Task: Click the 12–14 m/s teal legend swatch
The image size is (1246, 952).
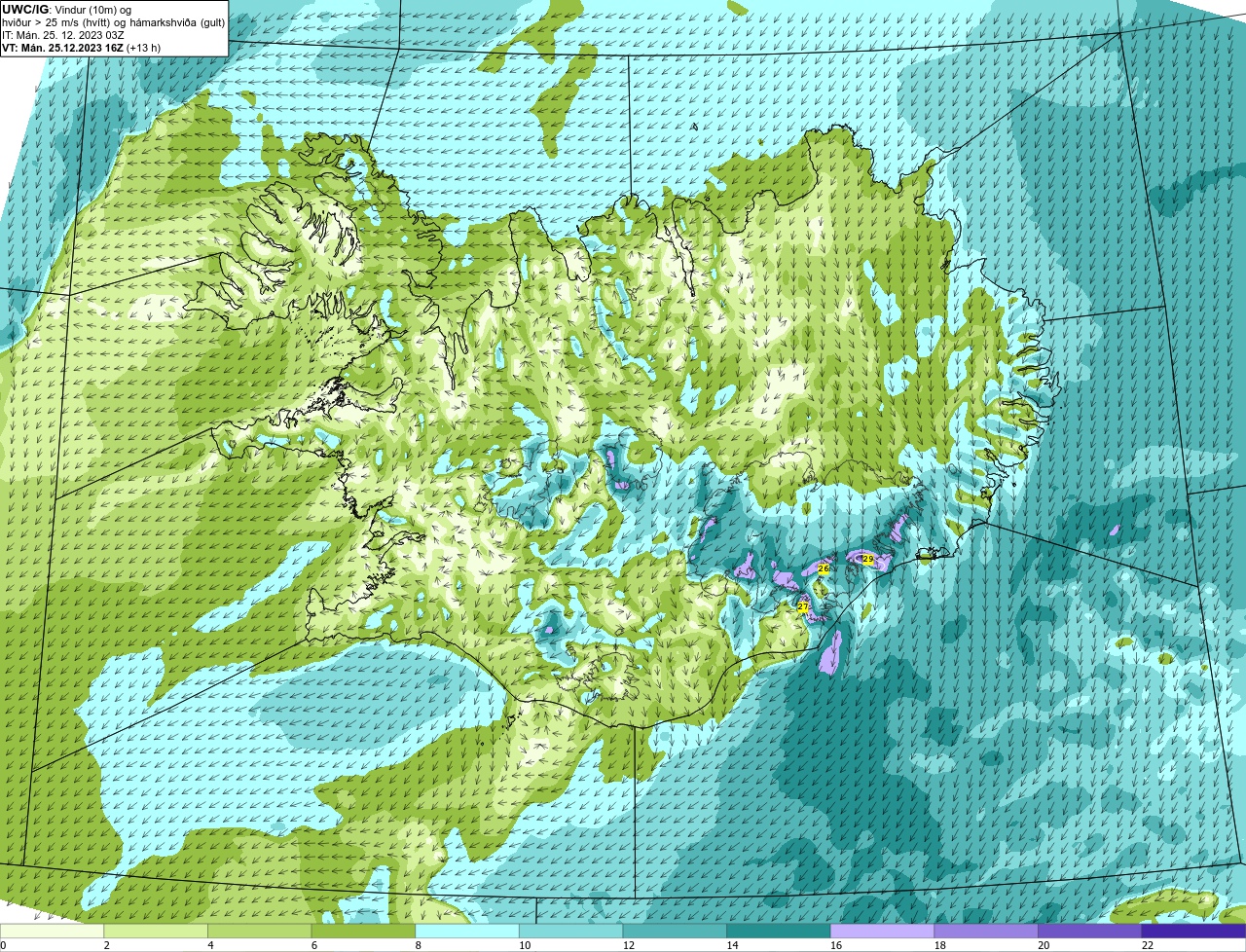Action: point(675,931)
